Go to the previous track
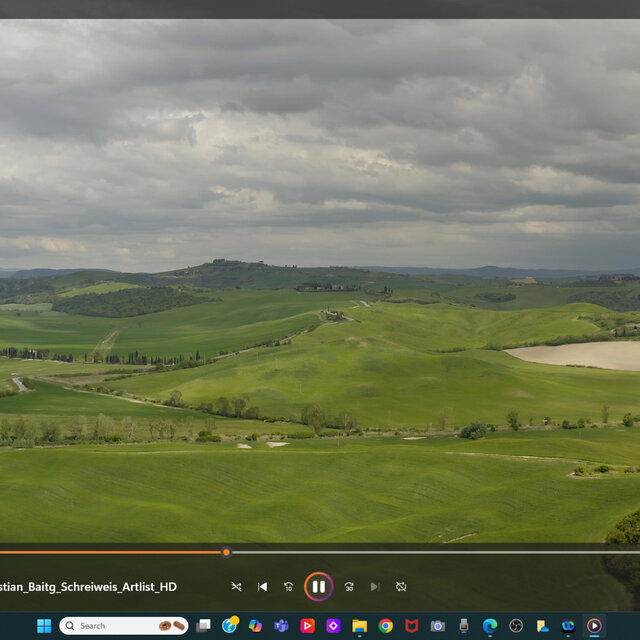Image resolution: width=640 pixels, height=640 pixels. coord(263,587)
